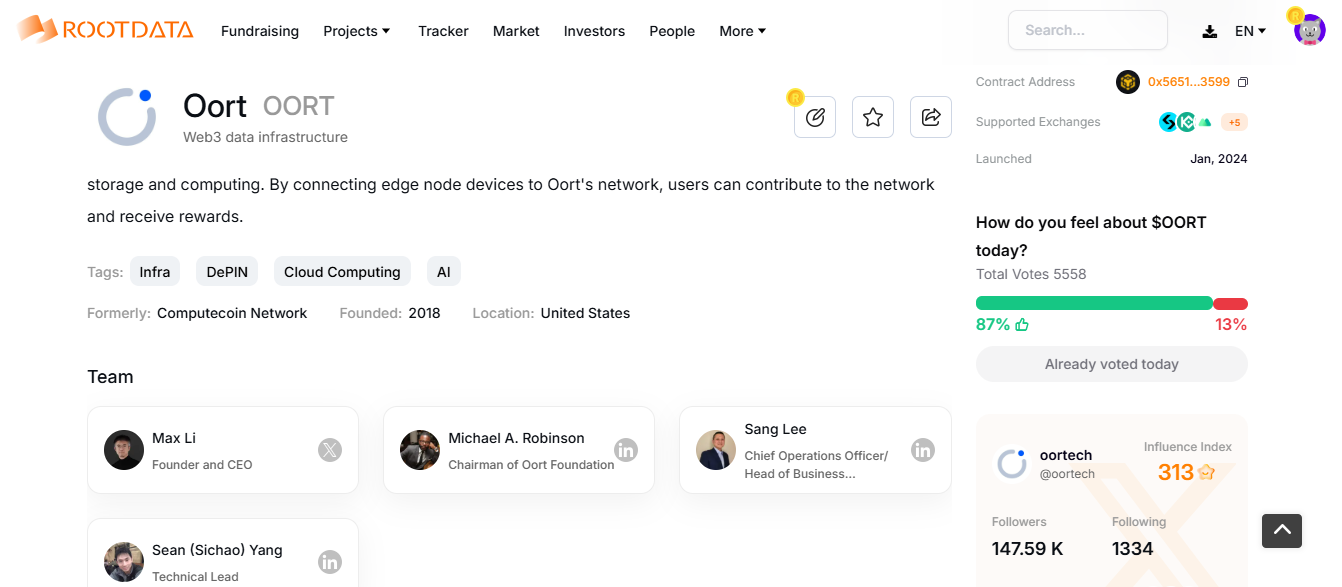This screenshot has width=1342, height=587.
Task: Open the Tracker menu item
Action: (x=443, y=31)
